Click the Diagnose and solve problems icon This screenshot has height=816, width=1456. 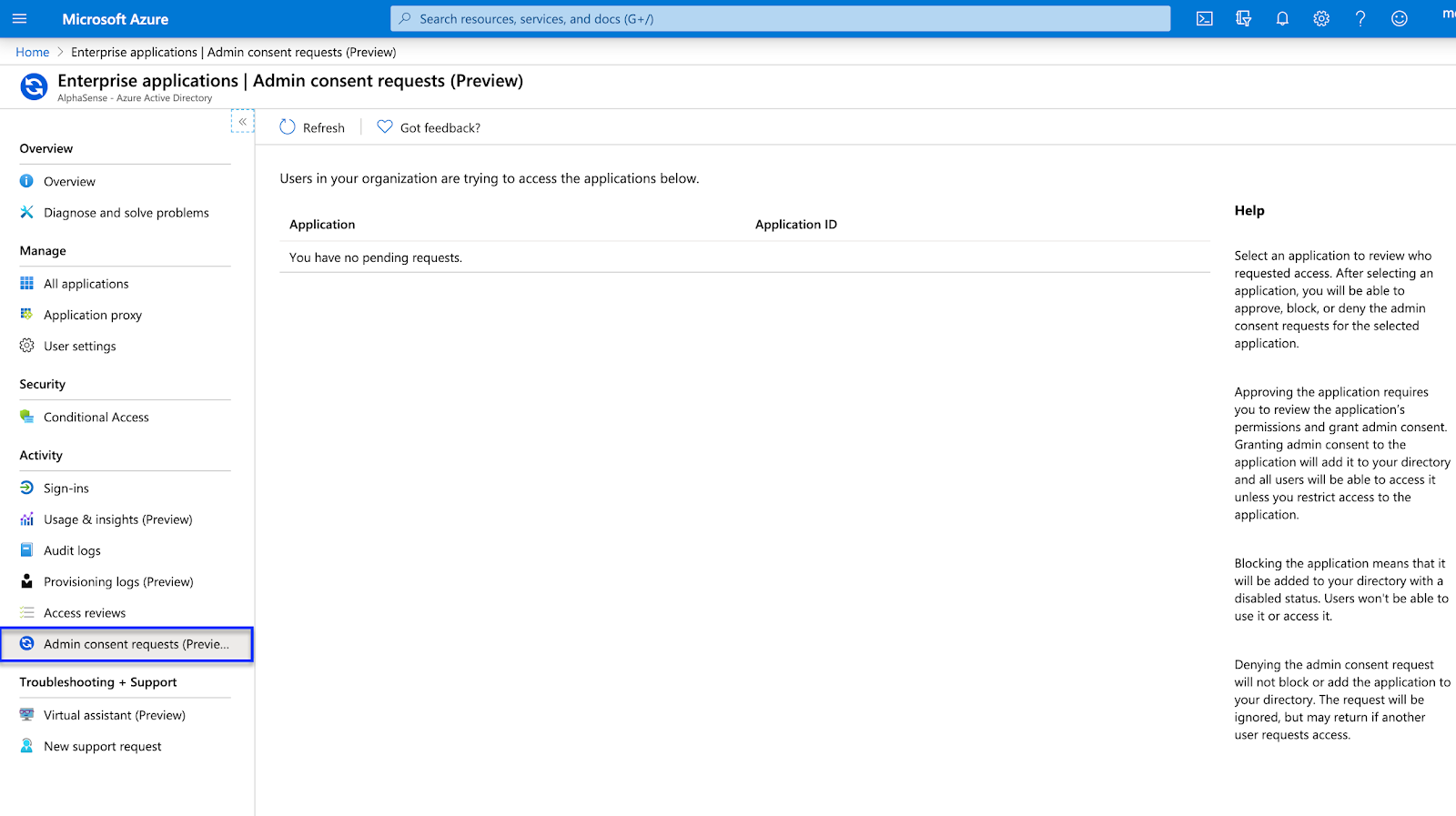tap(26, 212)
